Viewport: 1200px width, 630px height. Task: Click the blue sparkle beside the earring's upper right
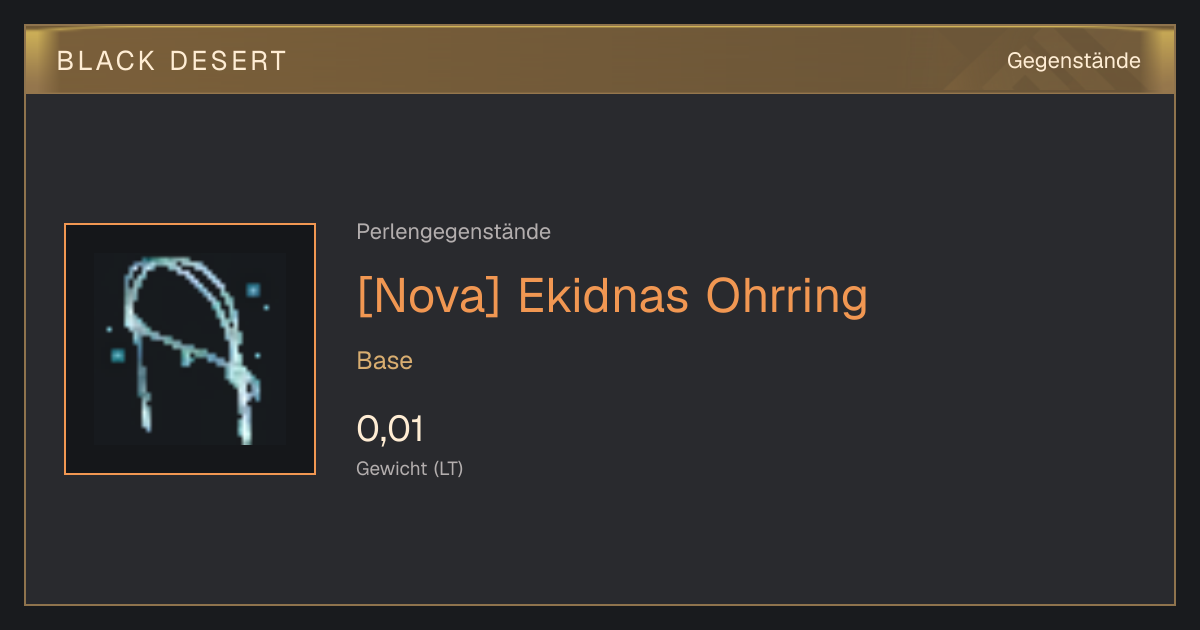tap(253, 290)
